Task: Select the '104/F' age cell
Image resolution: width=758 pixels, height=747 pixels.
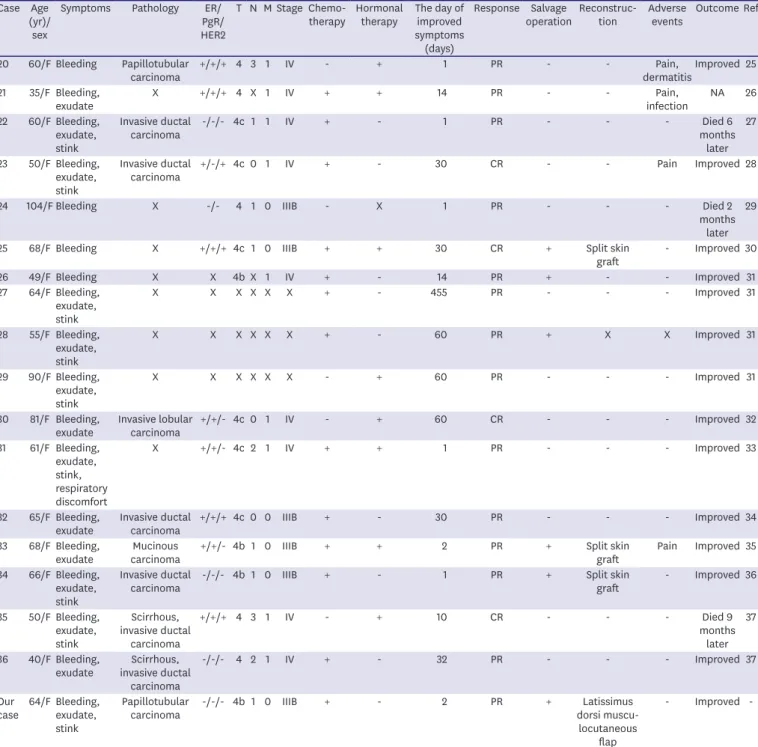Action: (x=40, y=206)
